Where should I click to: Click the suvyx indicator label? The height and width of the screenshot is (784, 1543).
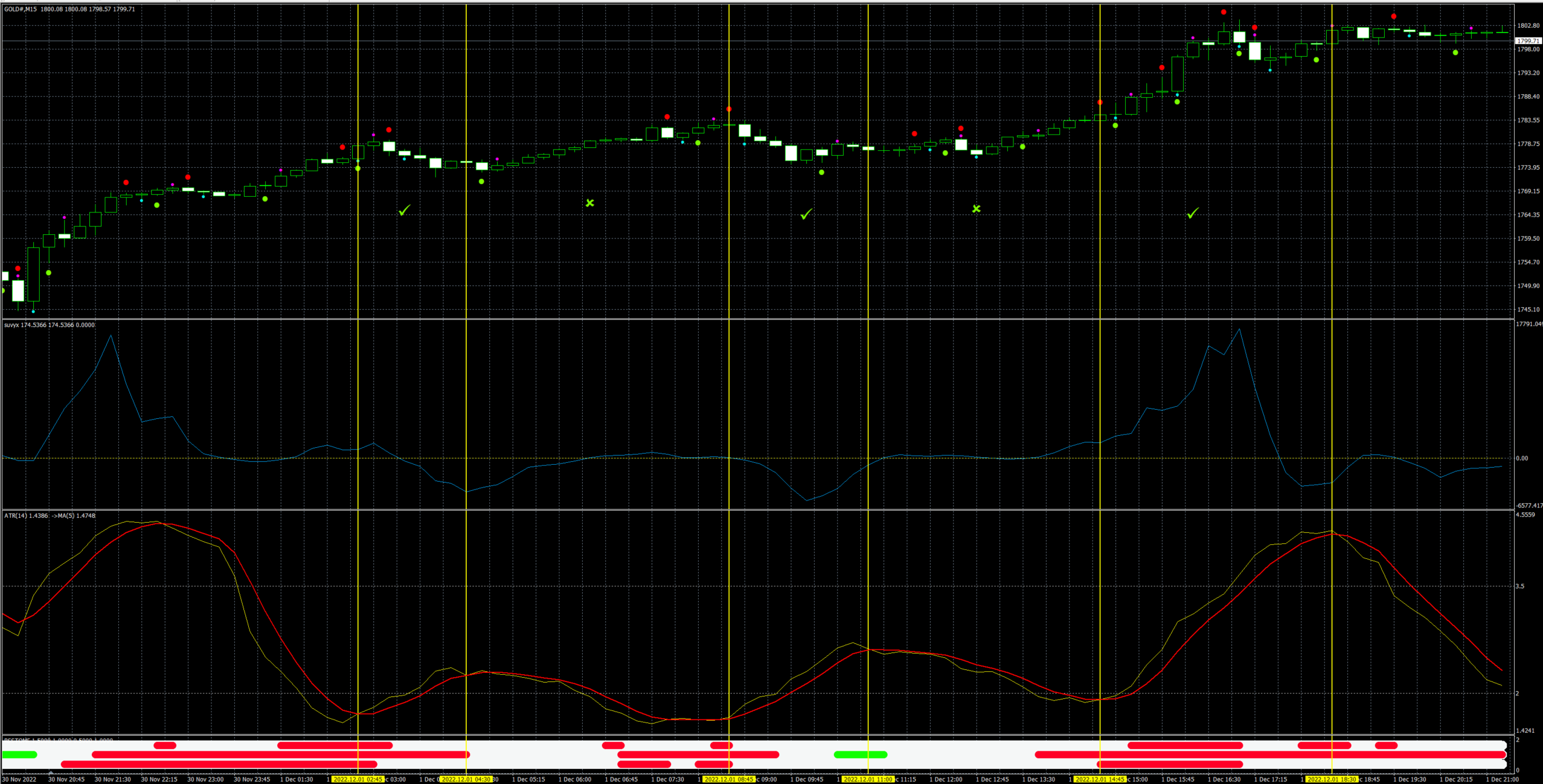[11, 325]
